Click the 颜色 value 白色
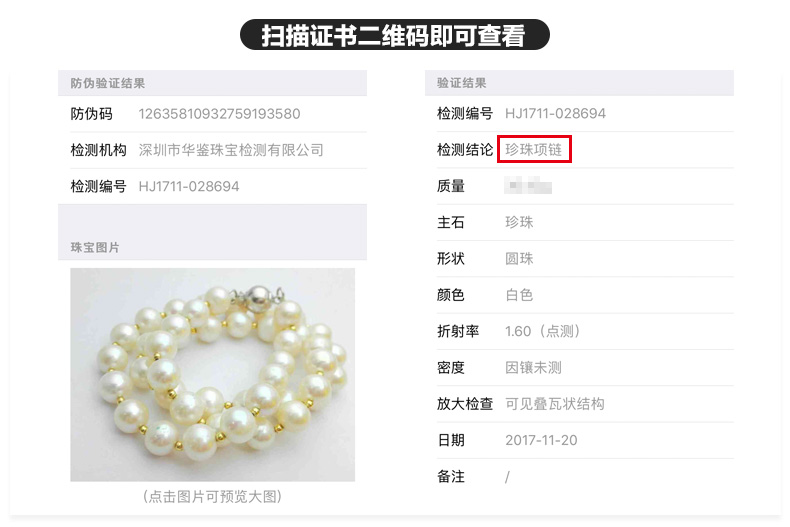 point(519,295)
